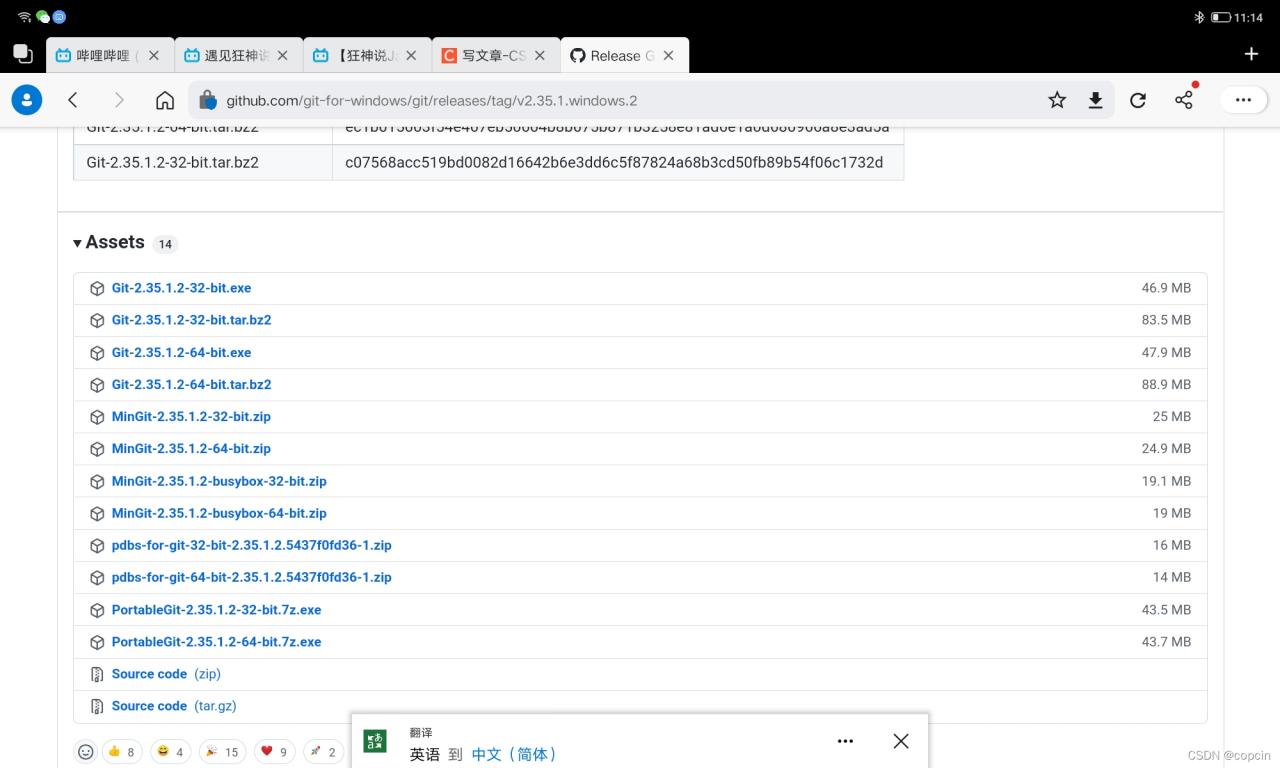Open the browser home page

point(165,100)
